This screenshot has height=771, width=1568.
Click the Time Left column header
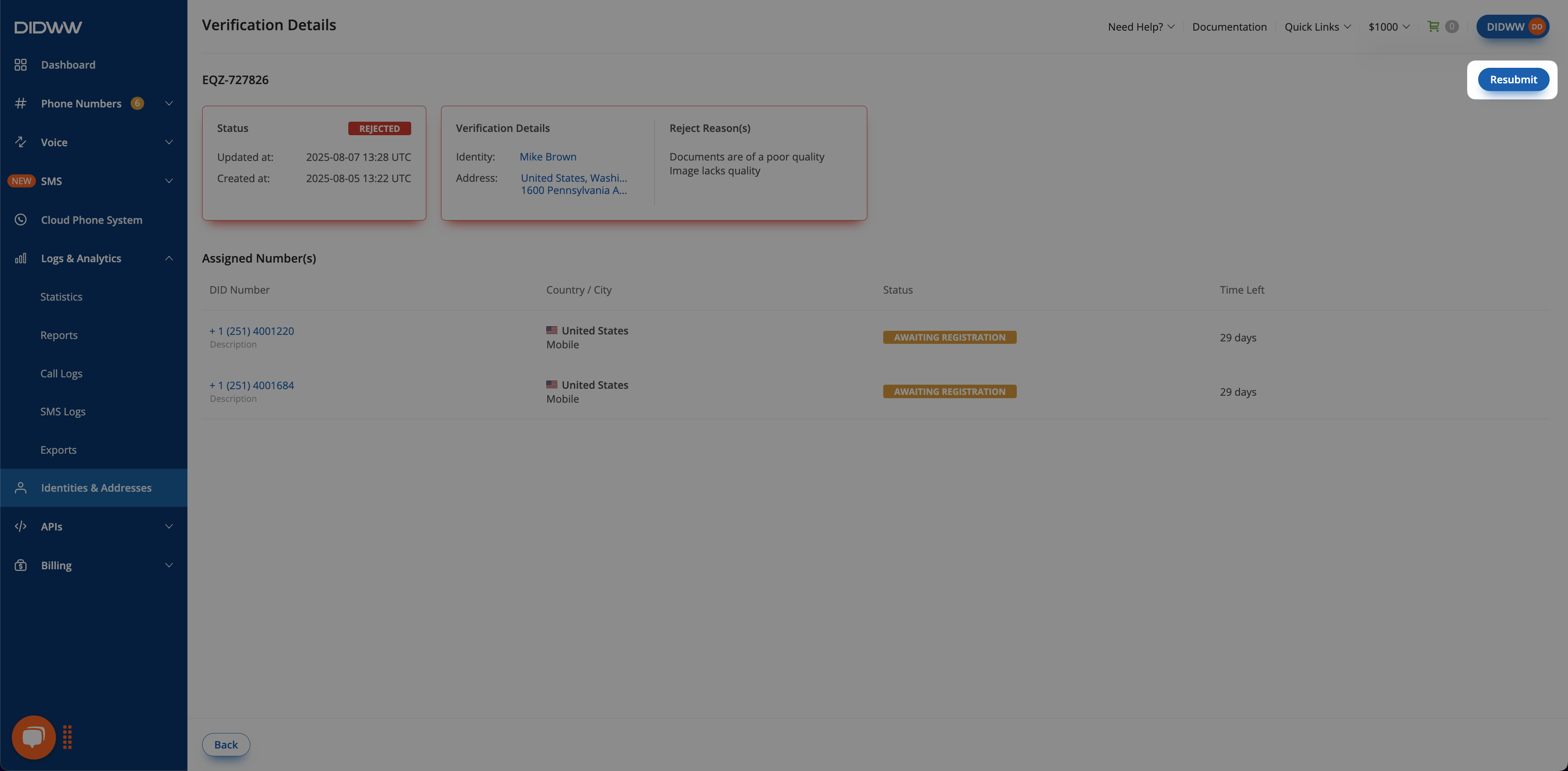(1242, 290)
